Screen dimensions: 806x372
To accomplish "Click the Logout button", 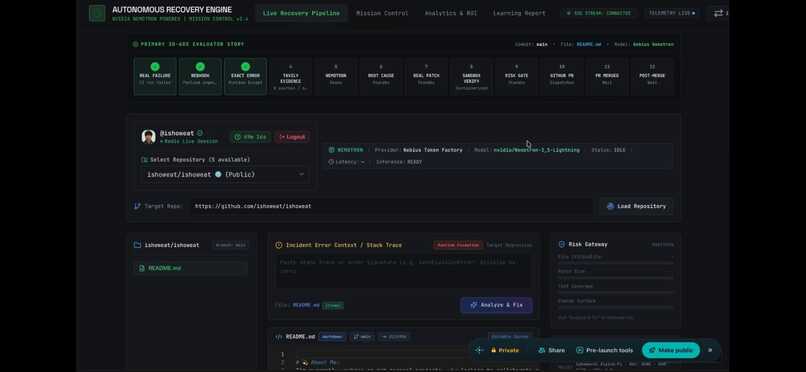I will [x=292, y=137].
